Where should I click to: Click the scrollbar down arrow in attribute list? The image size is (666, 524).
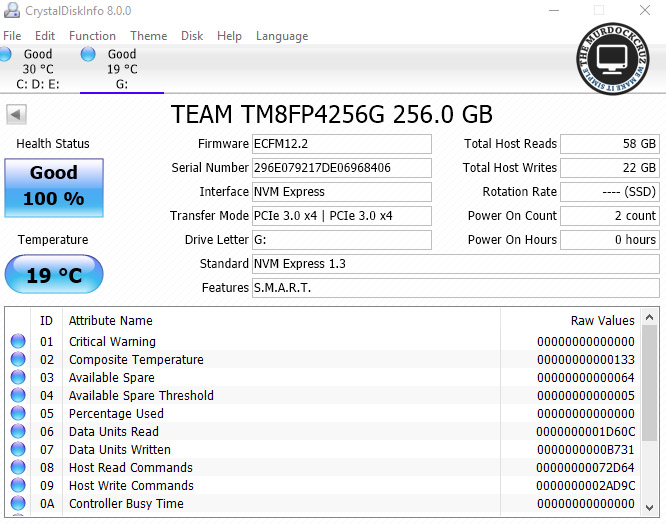(649, 507)
